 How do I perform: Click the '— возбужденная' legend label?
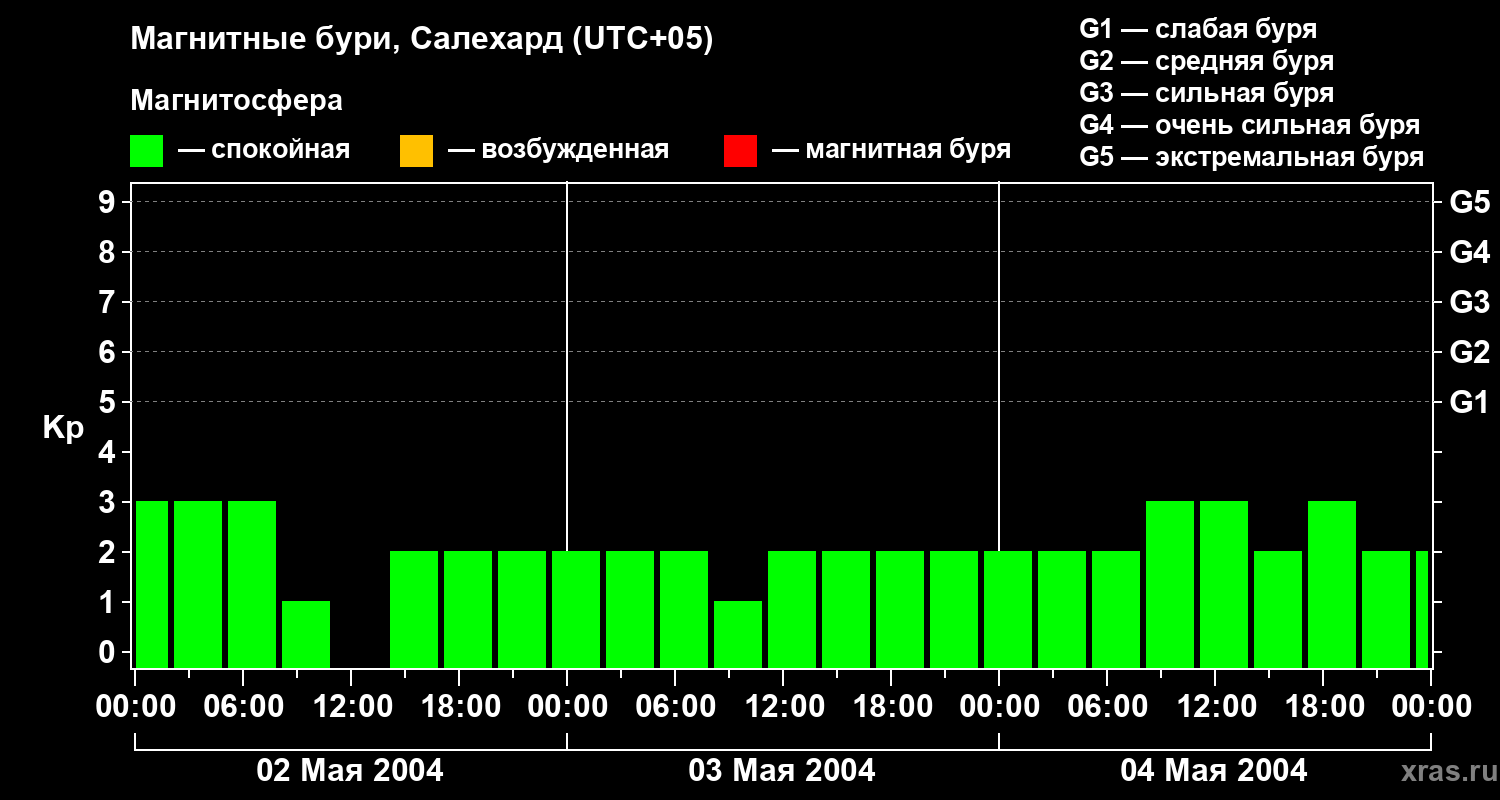click(558, 150)
